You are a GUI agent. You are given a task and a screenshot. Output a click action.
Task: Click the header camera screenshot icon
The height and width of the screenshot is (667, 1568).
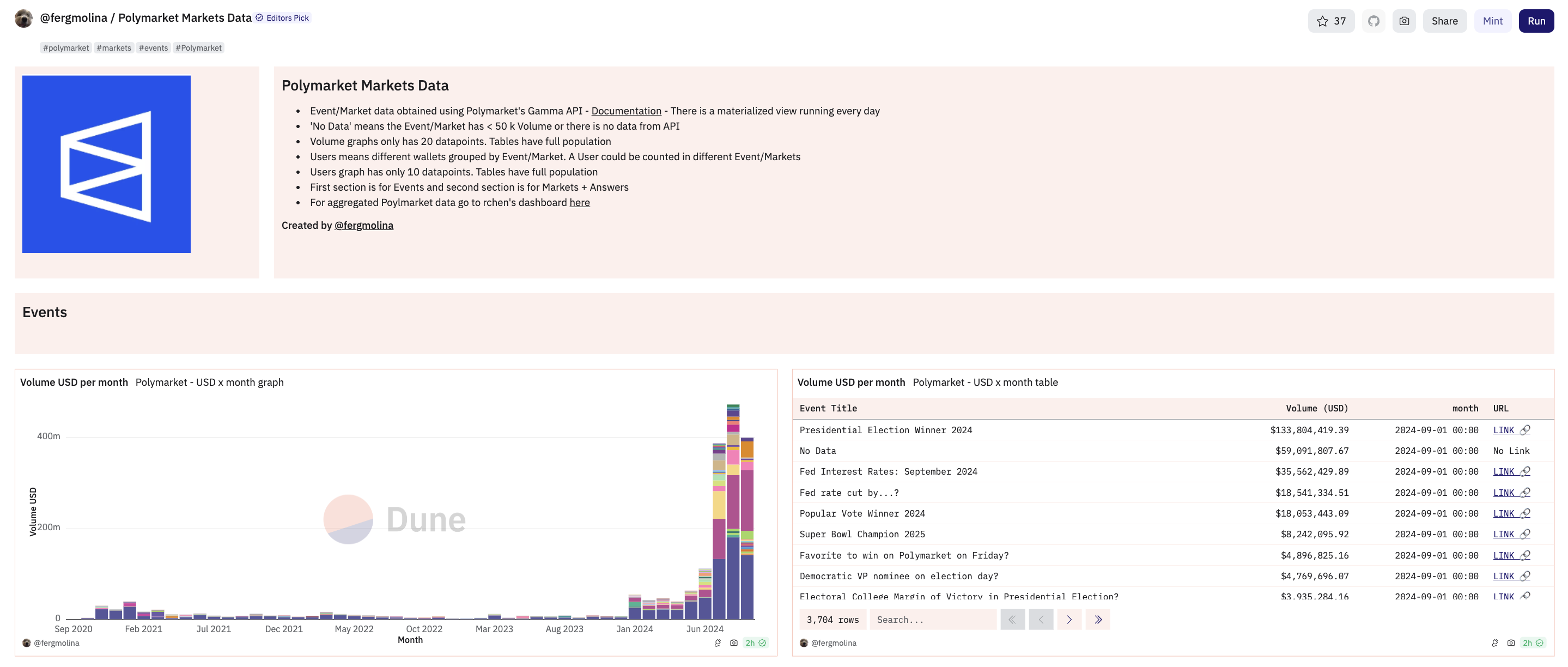tap(1403, 21)
